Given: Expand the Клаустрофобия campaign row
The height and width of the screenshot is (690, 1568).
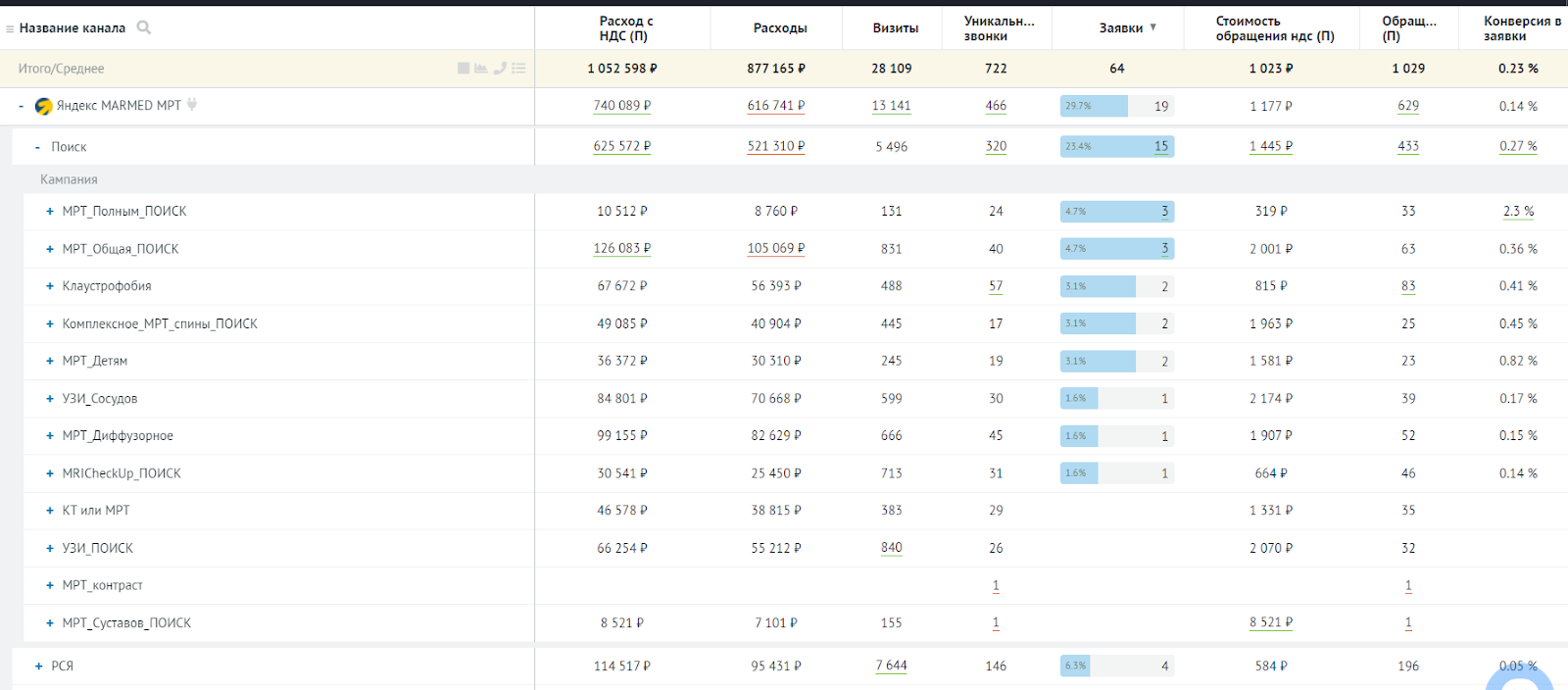Looking at the screenshot, I should pos(50,286).
